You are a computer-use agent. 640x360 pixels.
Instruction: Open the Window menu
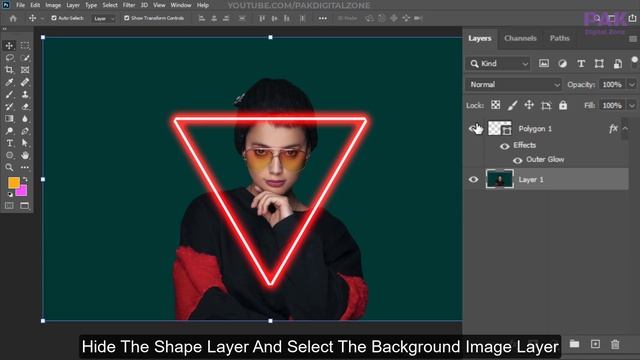click(181, 5)
